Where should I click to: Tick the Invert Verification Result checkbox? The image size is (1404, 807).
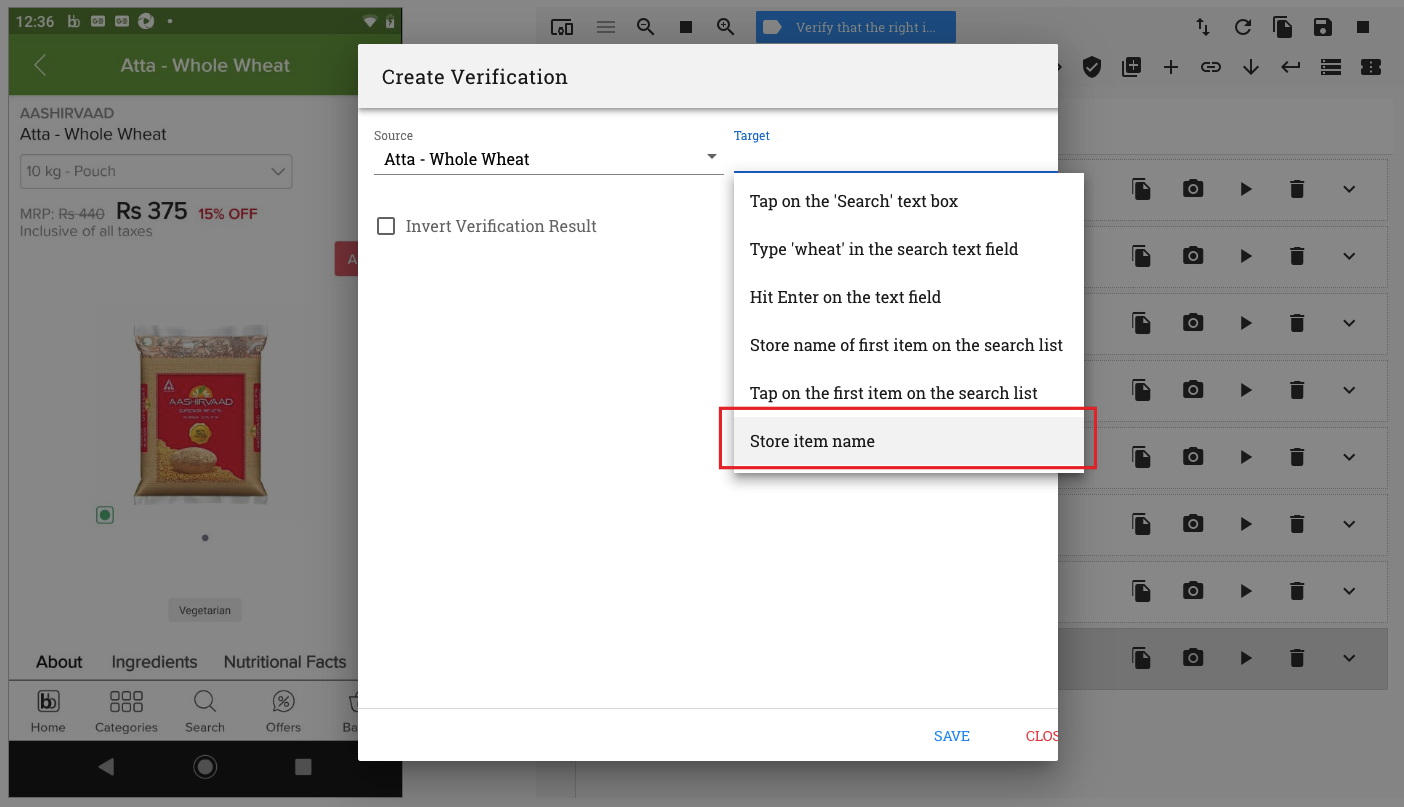(386, 226)
